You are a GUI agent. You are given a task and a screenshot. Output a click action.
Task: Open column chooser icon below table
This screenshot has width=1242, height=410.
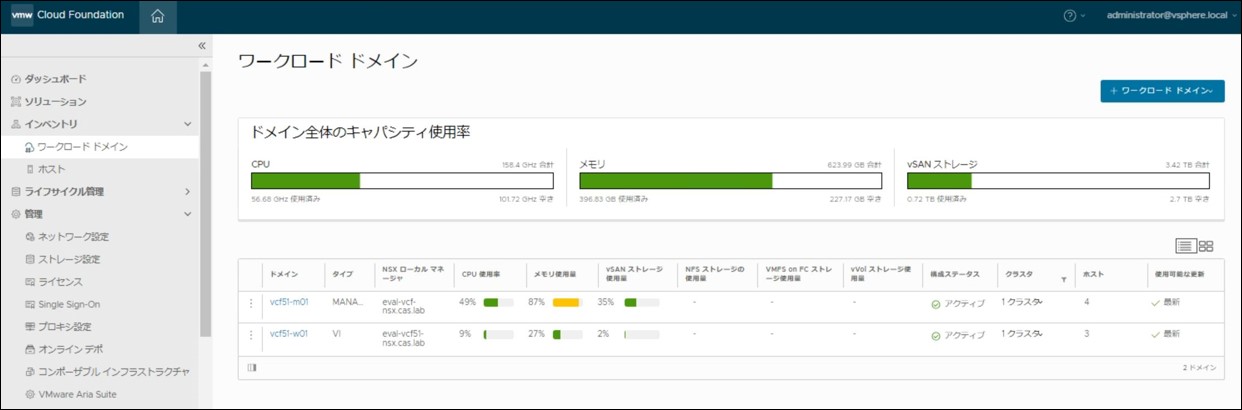pos(251,367)
